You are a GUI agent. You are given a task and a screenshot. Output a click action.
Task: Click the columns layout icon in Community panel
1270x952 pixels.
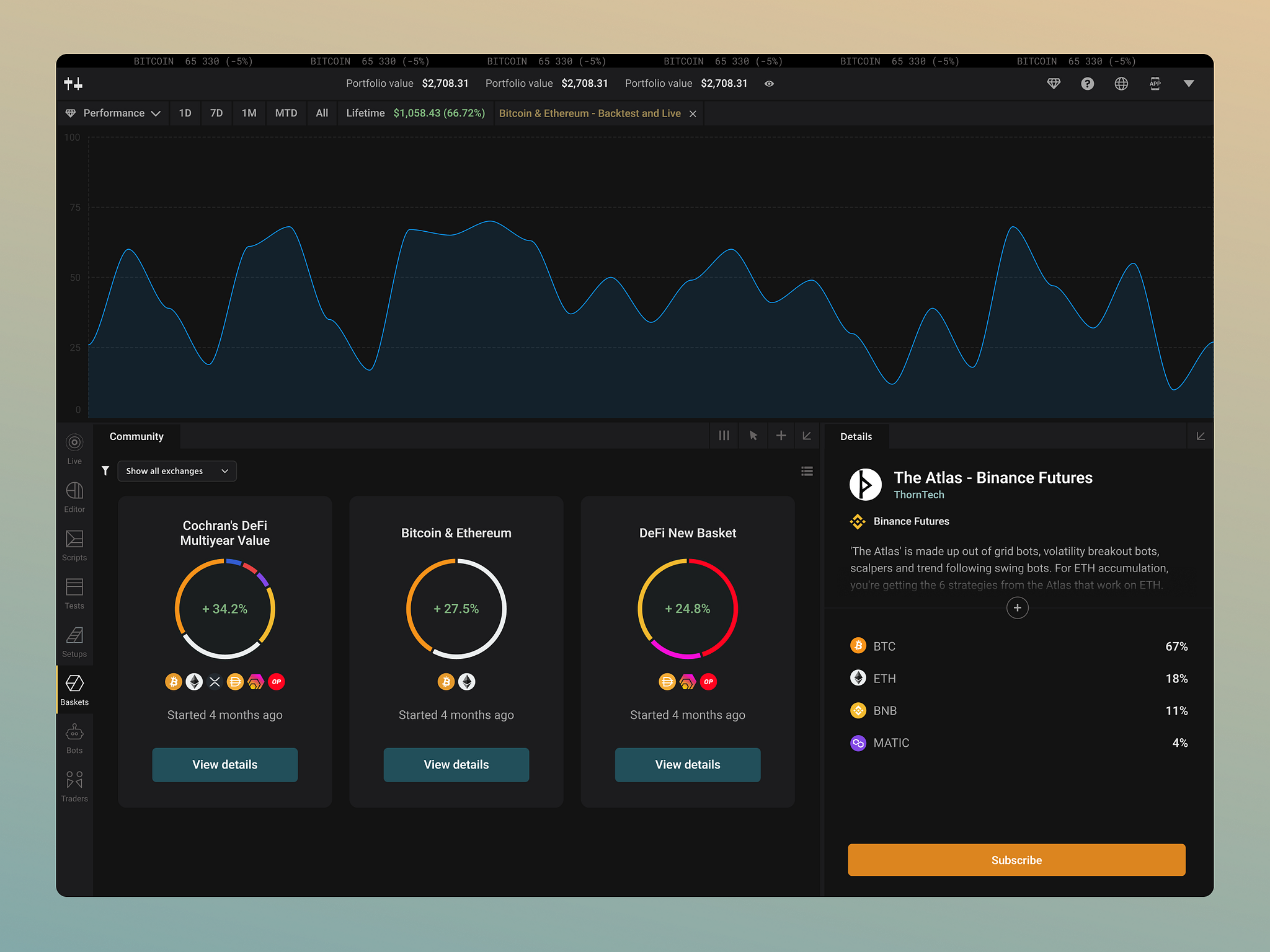pyautogui.click(x=724, y=436)
